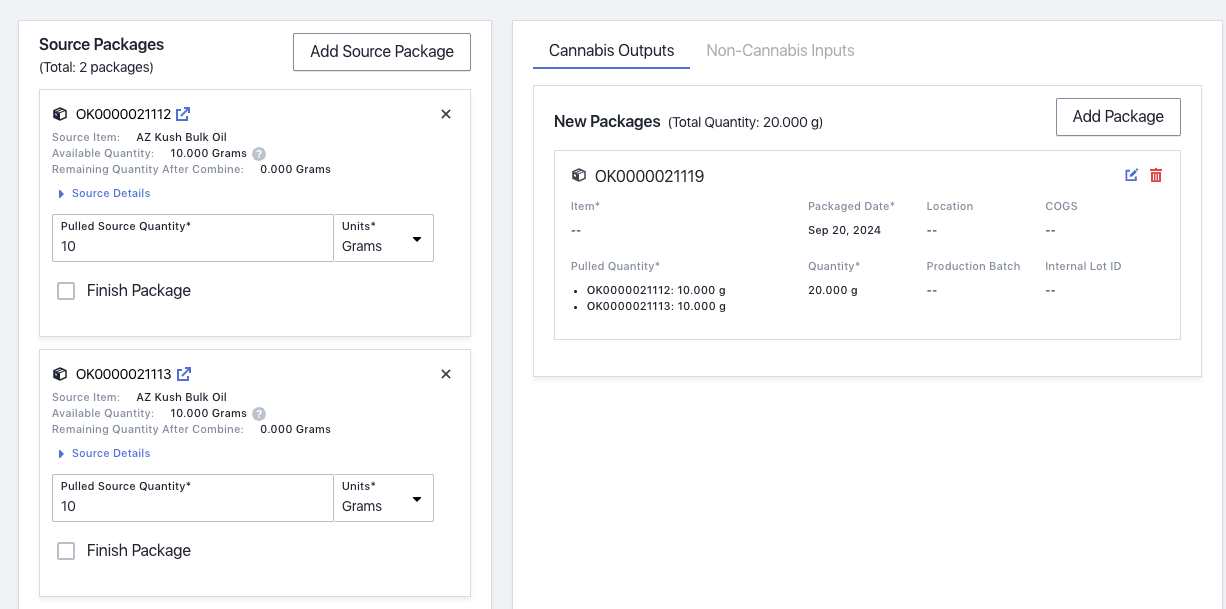
Task: Click the help icon next to OK0000021112 available quantity
Action: pos(259,153)
